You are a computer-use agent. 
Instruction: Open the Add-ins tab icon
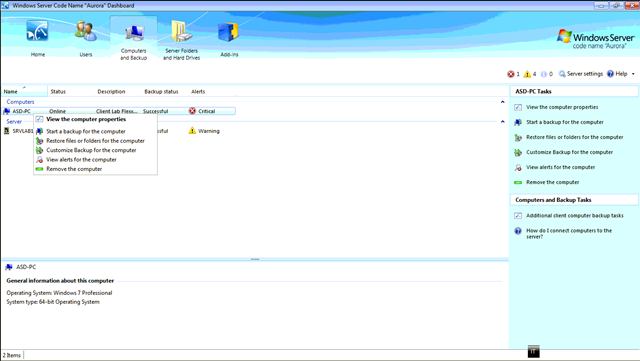point(228,32)
